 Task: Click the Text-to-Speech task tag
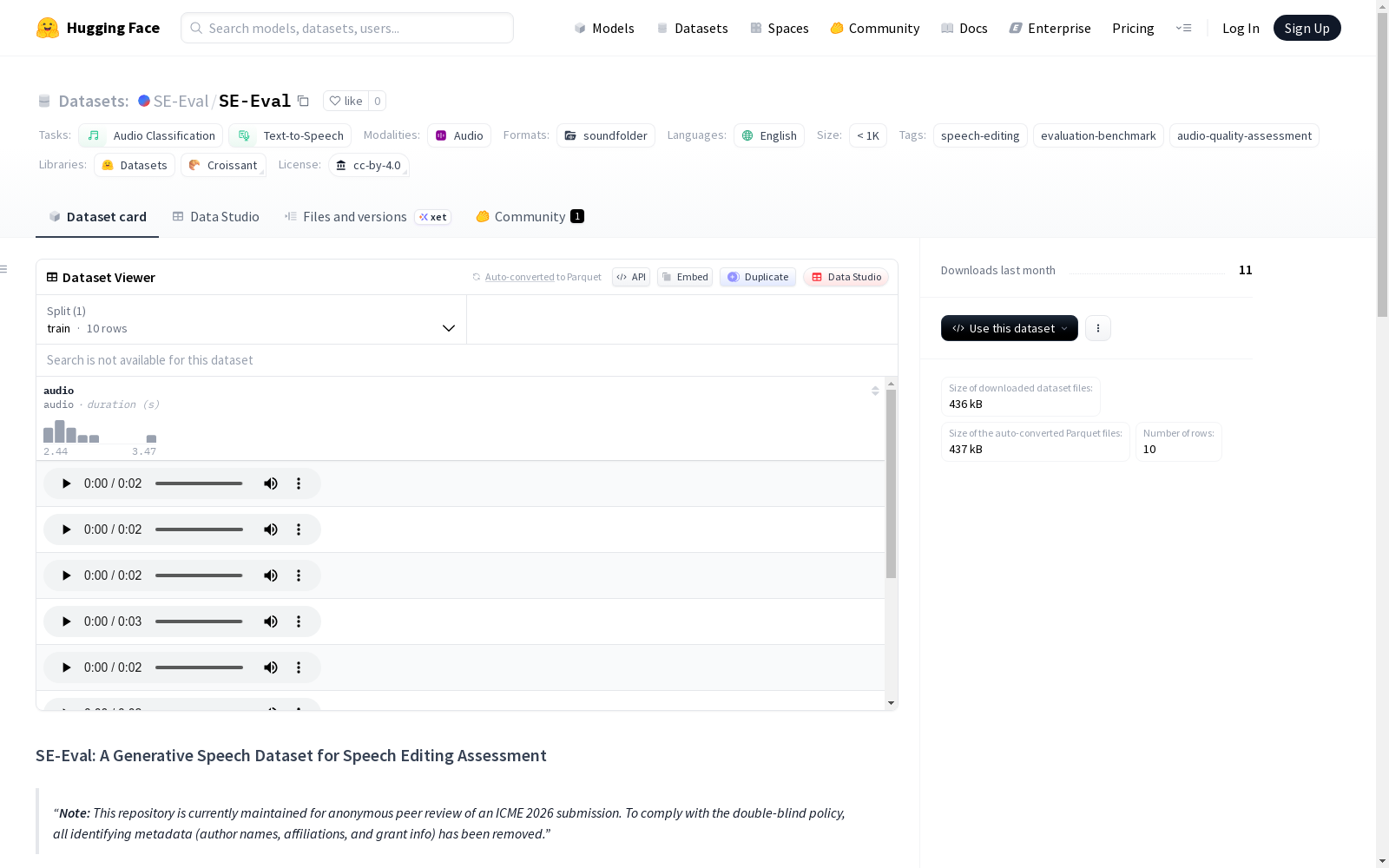290,135
